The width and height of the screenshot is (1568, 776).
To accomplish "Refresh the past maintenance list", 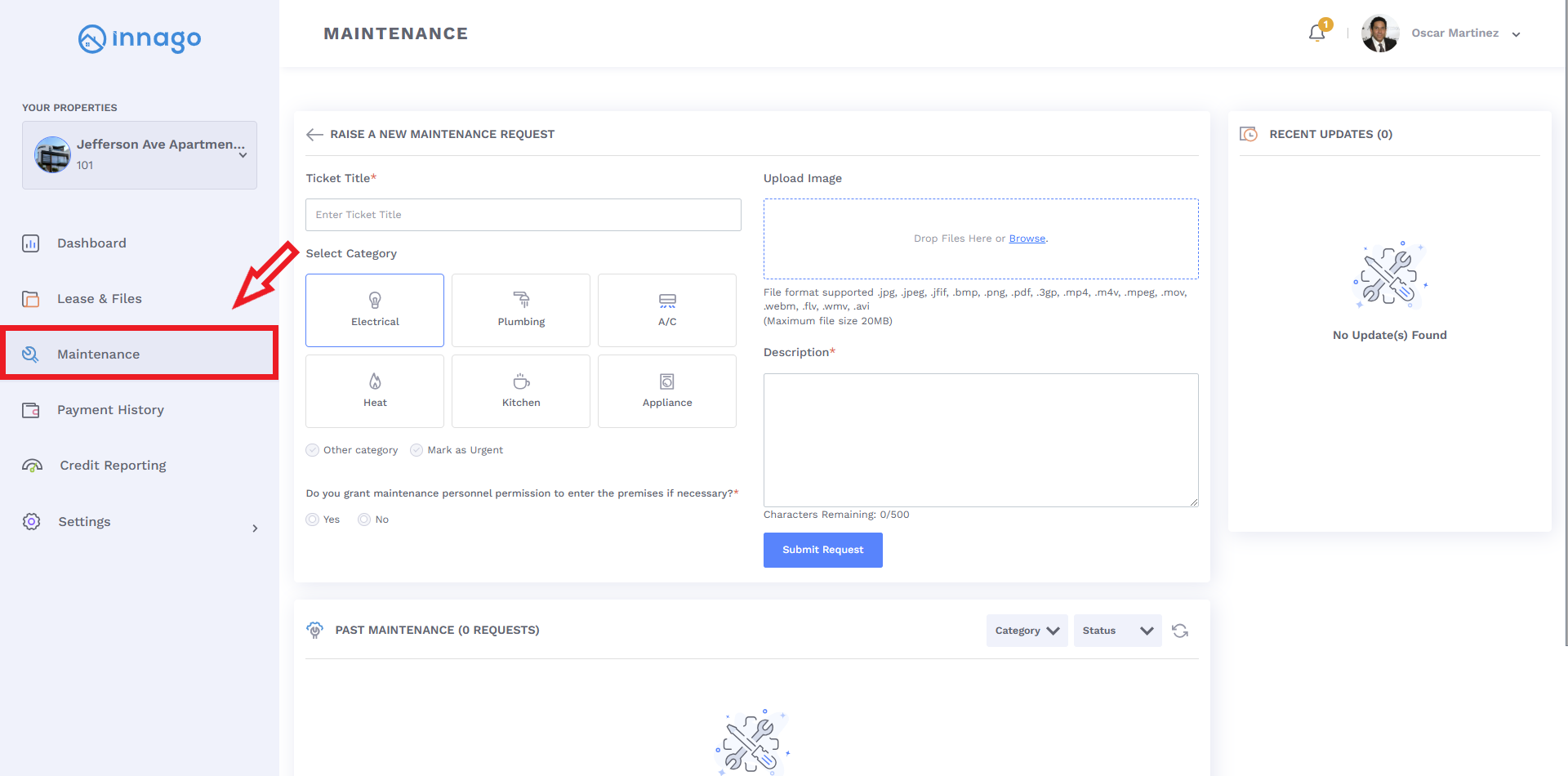I will click(1180, 631).
